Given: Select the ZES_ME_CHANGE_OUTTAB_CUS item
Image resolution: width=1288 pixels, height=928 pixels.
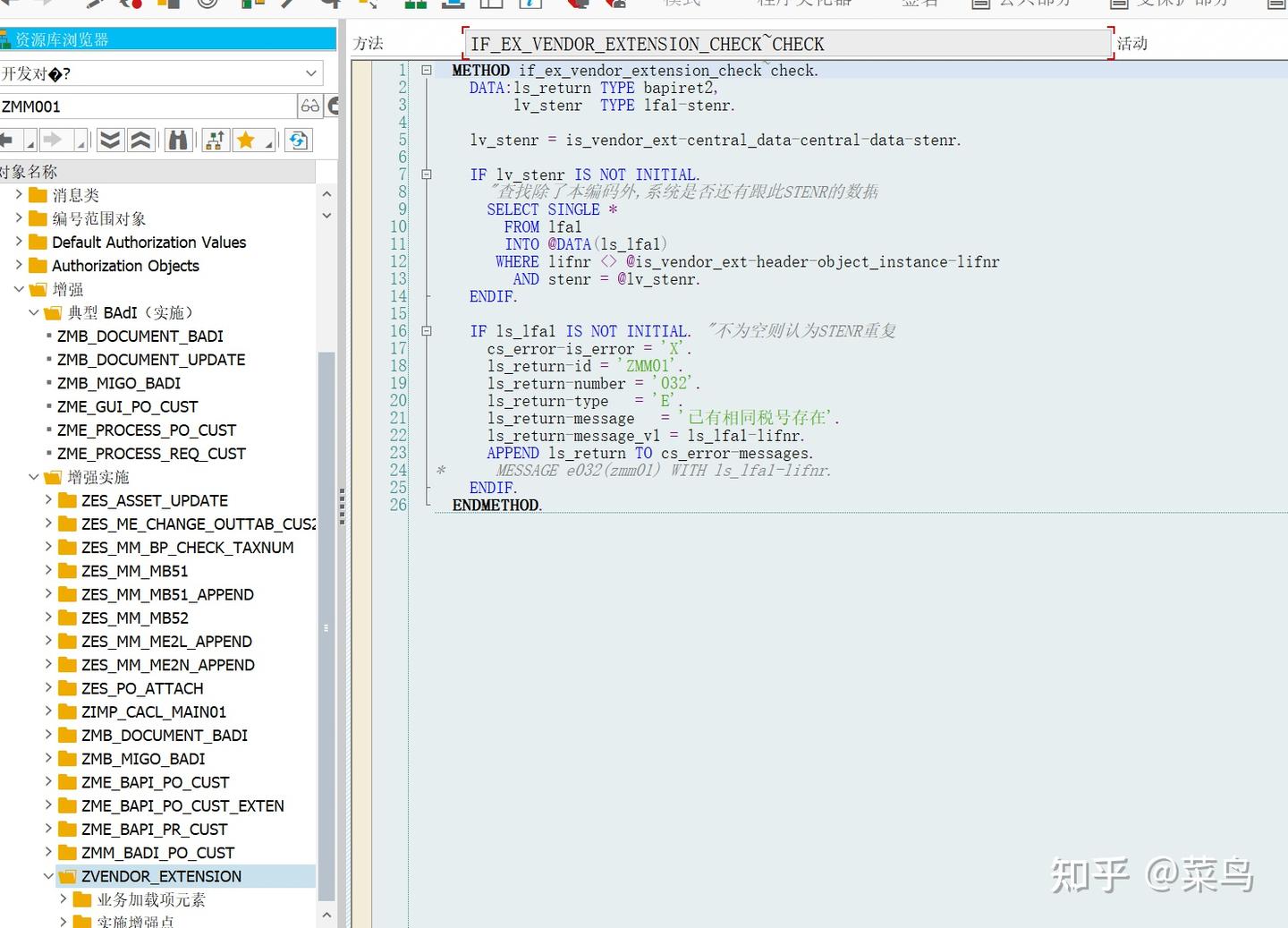Looking at the screenshot, I should click(x=198, y=524).
